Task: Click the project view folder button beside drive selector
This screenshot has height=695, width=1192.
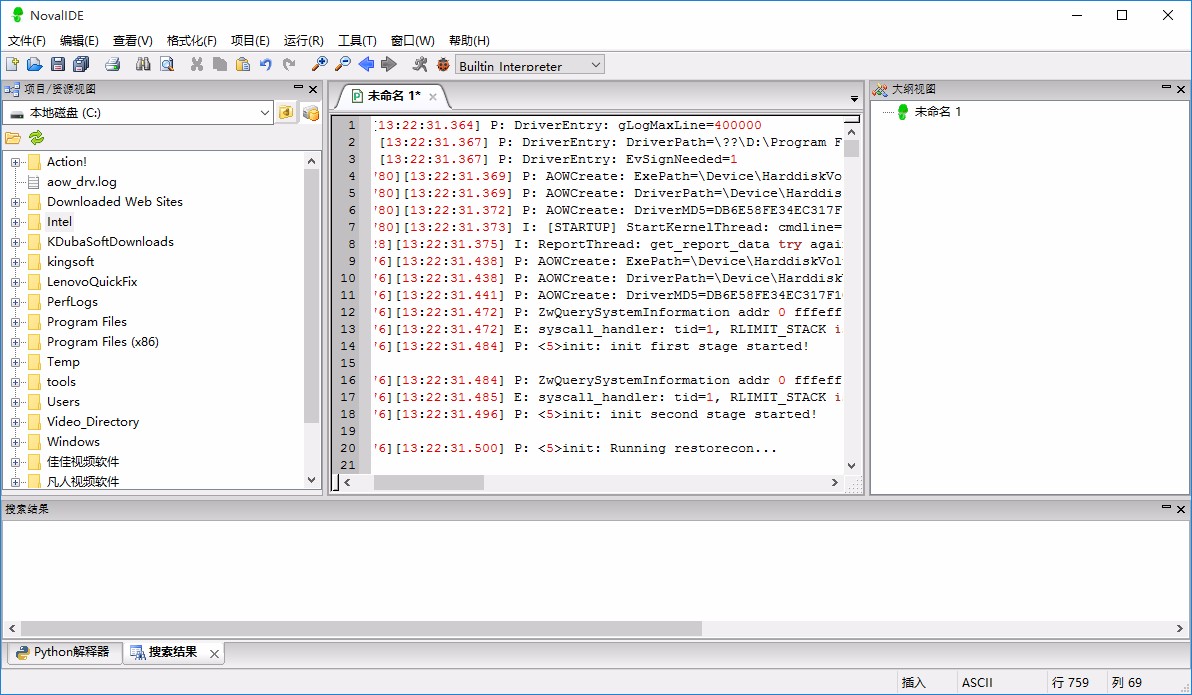Action: click(x=286, y=113)
